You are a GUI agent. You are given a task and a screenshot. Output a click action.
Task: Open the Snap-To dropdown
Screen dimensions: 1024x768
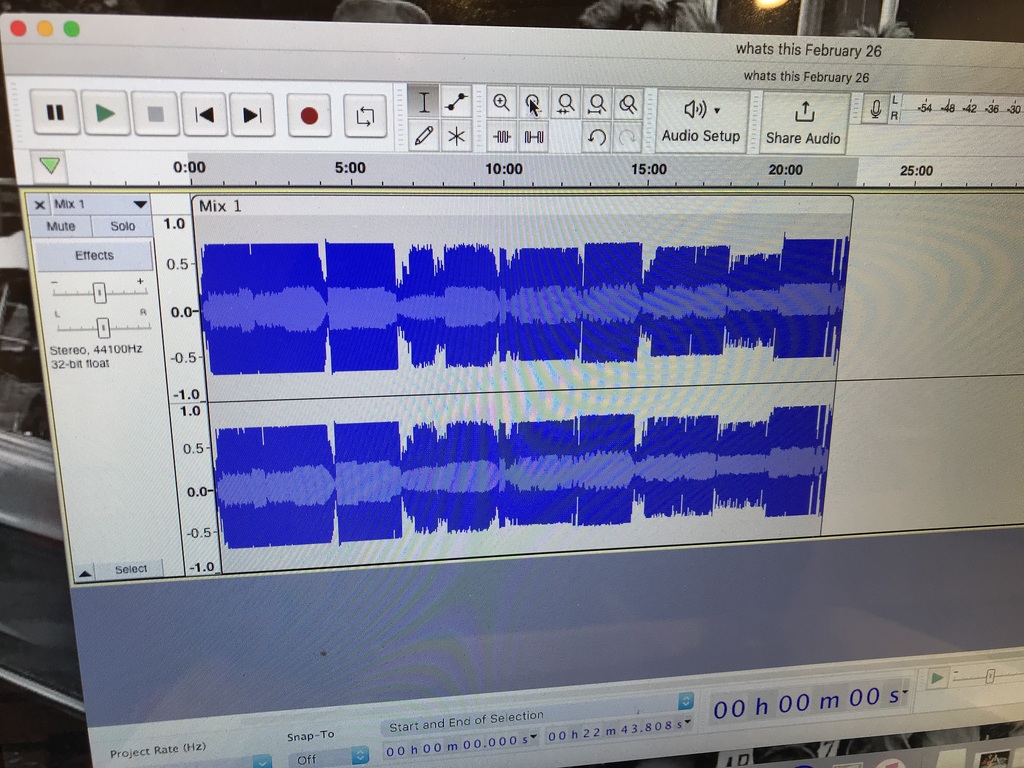click(360, 758)
